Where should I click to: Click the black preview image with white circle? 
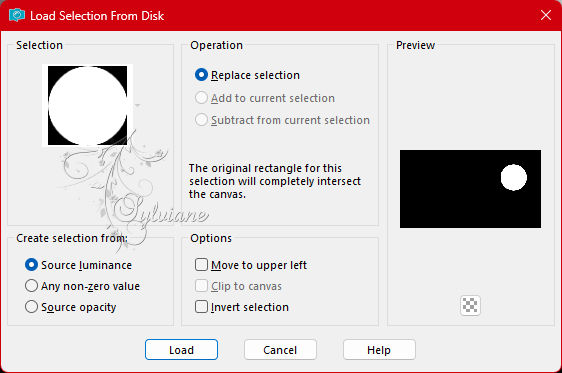[470, 189]
